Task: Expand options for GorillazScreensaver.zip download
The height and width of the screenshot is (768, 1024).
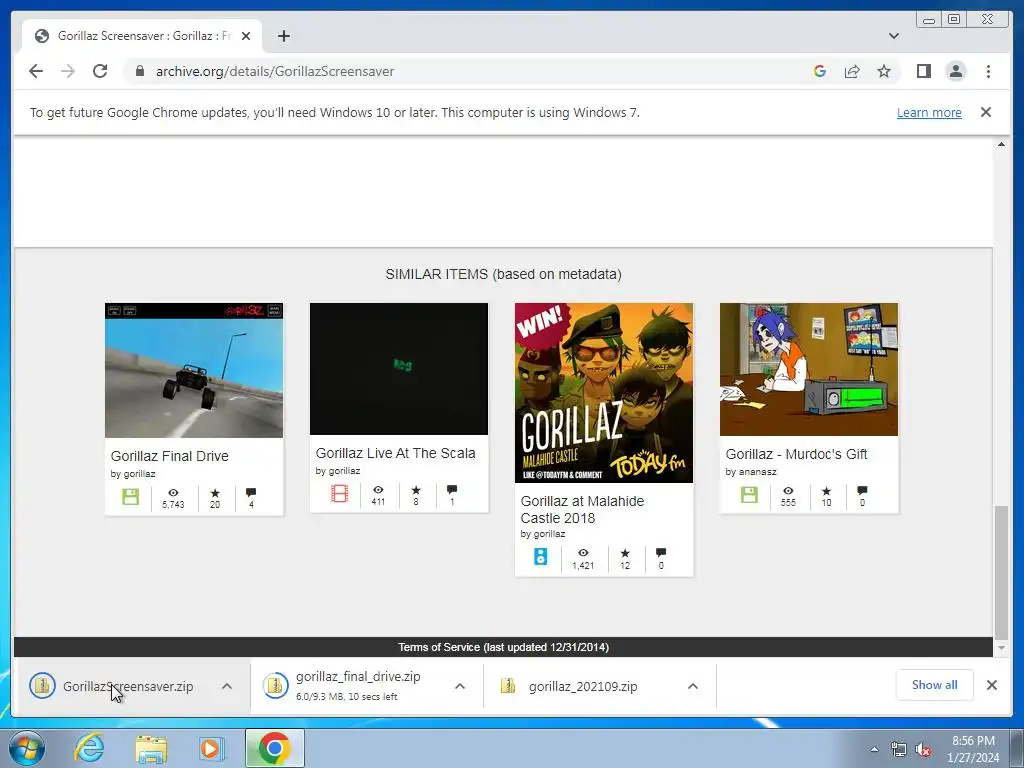Action: pyautogui.click(x=227, y=686)
